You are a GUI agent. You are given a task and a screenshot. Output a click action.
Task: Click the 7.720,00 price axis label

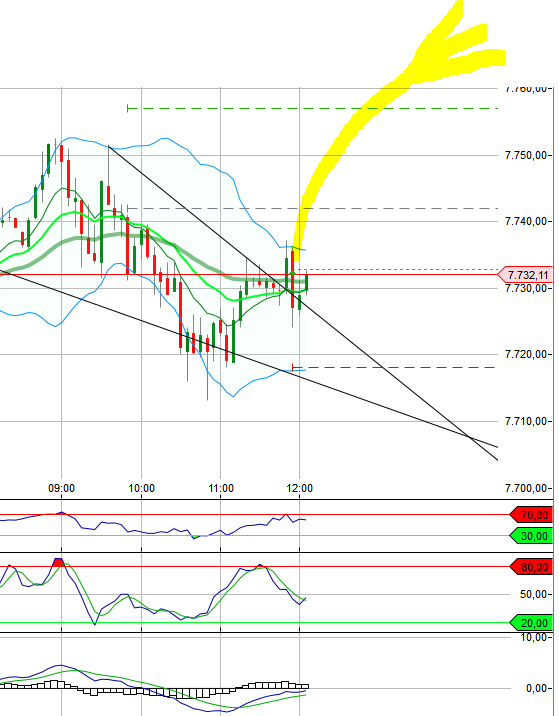point(526,354)
